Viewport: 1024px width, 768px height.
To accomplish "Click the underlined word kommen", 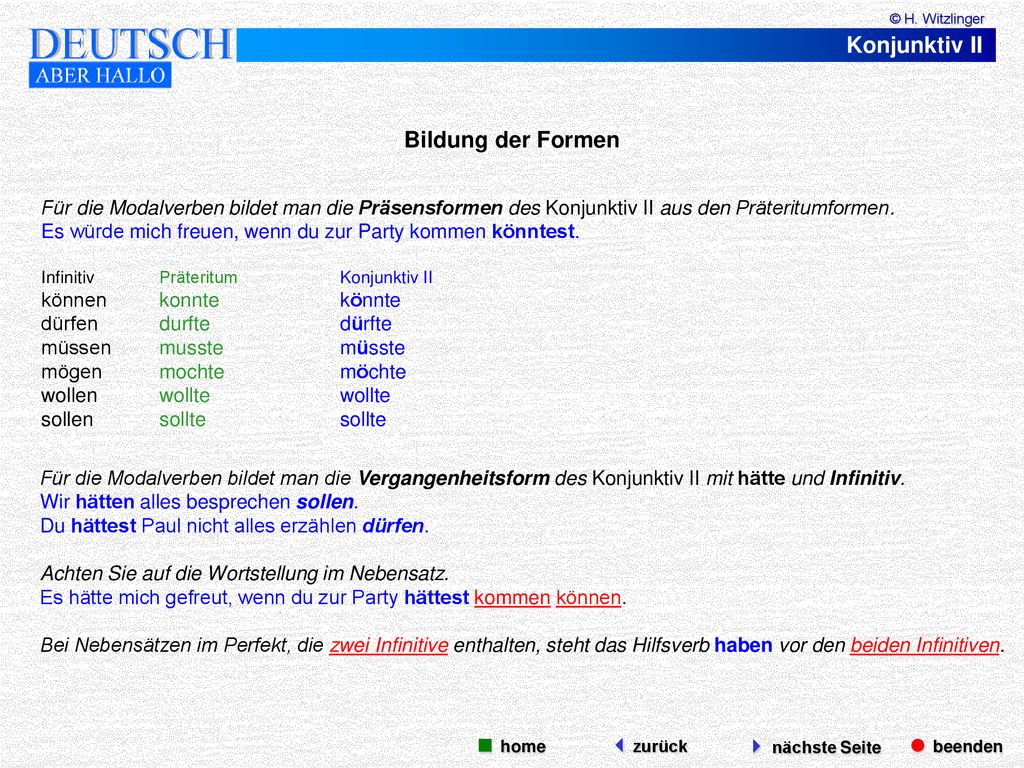I will point(512,598).
